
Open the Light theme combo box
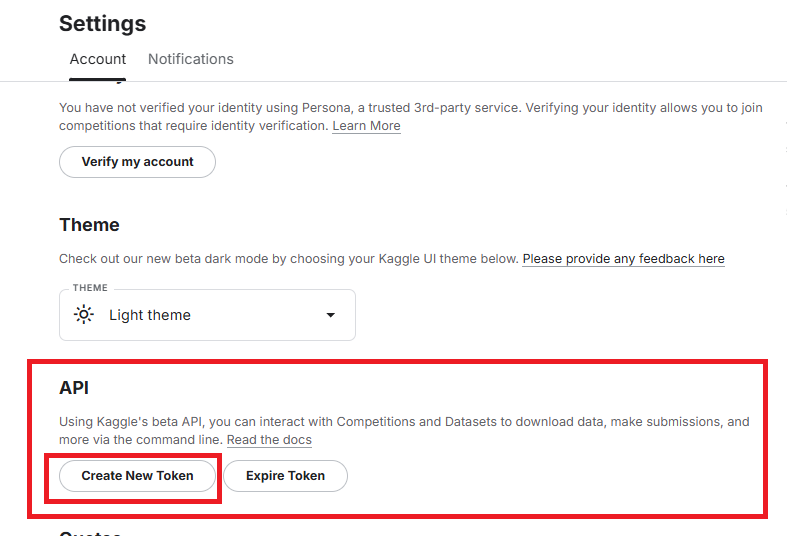tap(207, 315)
